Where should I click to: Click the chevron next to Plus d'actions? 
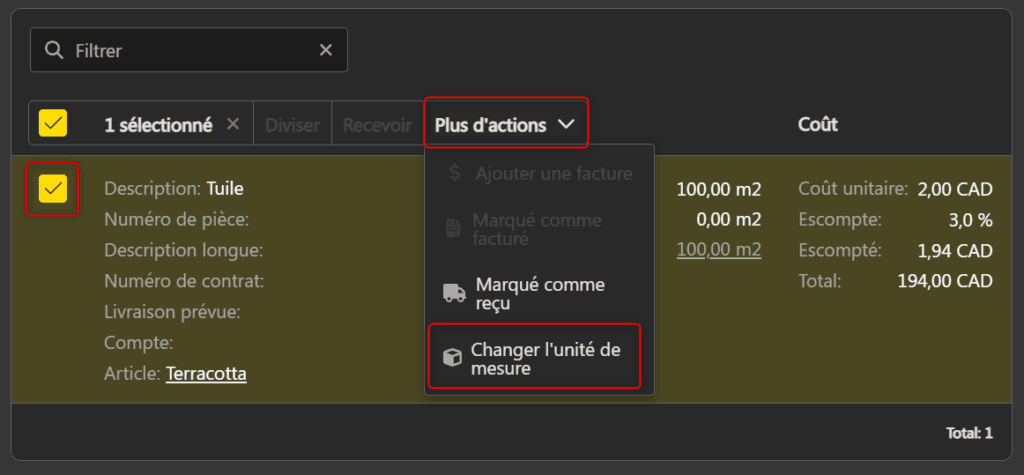[566, 125]
